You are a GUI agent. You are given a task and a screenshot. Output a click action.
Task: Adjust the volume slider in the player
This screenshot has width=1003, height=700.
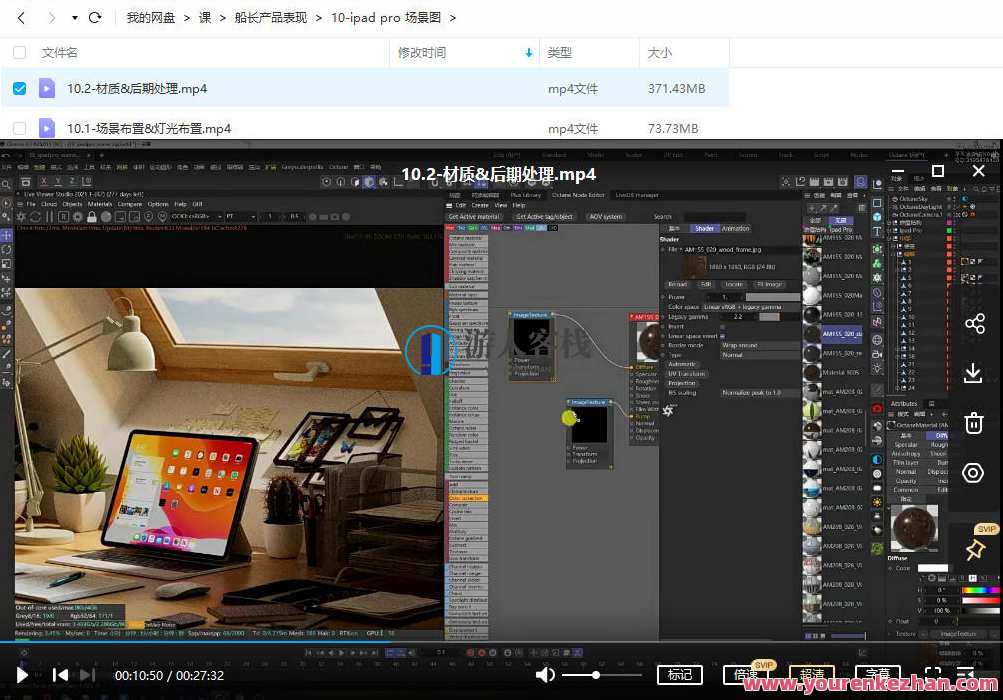tap(597, 673)
